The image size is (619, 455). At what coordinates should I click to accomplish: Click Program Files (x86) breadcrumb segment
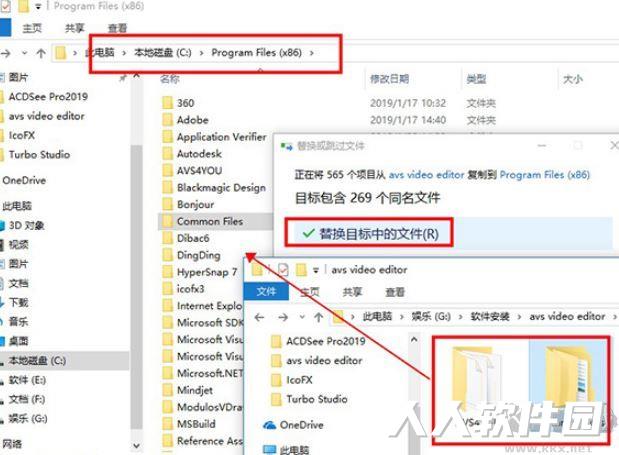click(x=257, y=52)
